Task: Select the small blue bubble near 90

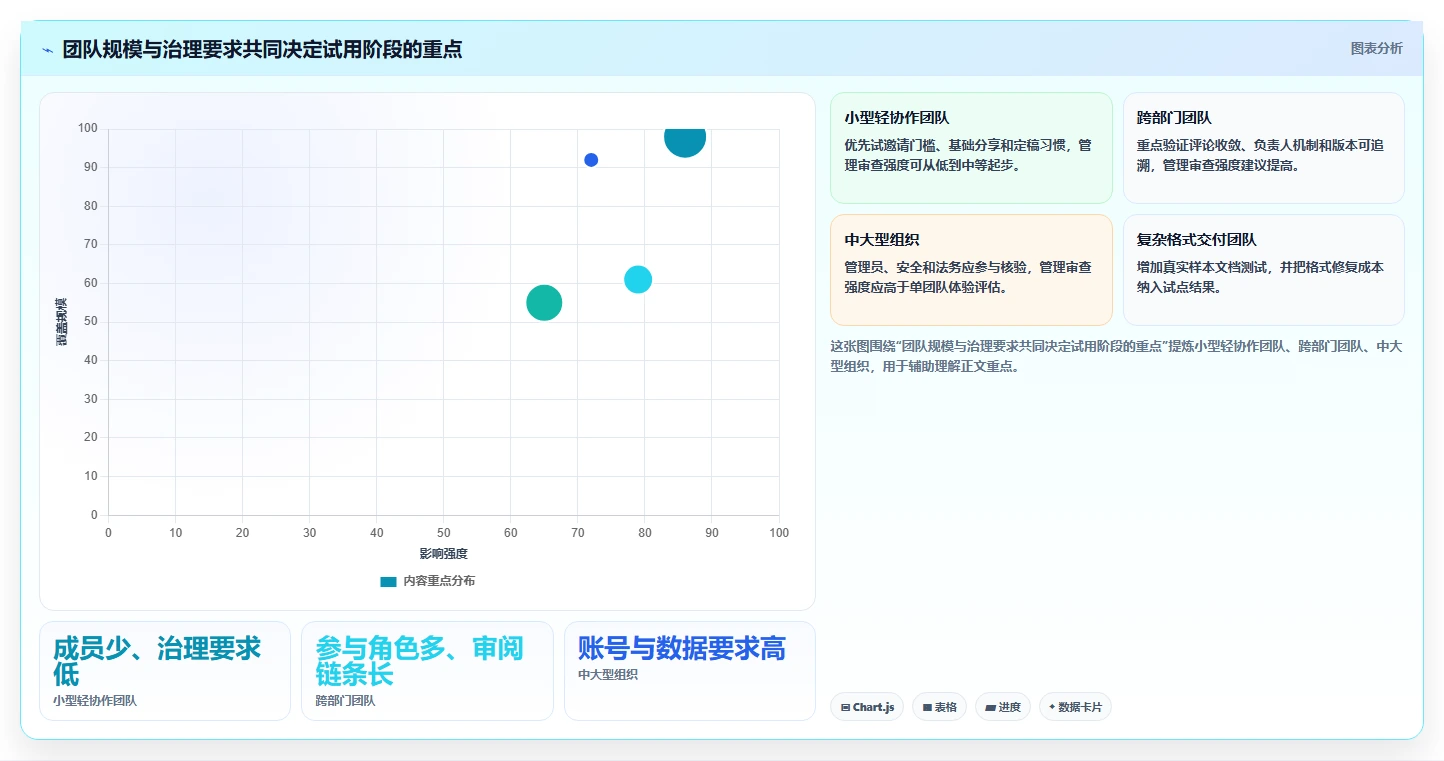Action: pyautogui.click(x=591, y=160)
